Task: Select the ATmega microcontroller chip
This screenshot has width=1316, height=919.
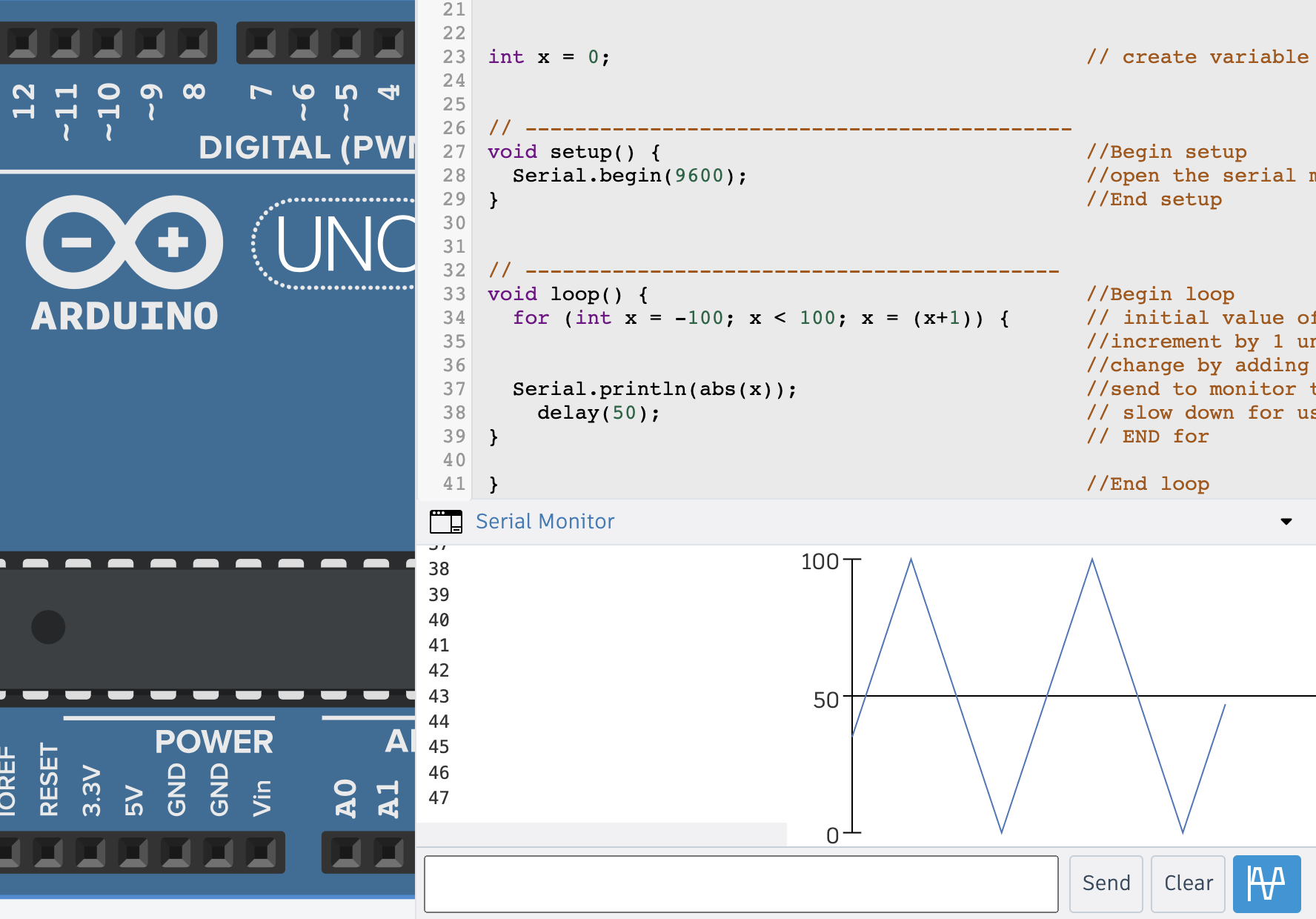Action: 207,626
